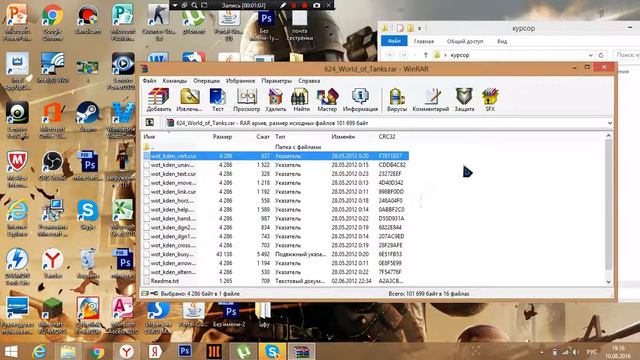Open the recording toolbar dropdown triangle
640x360 pixels.
[x=175, y=5]
